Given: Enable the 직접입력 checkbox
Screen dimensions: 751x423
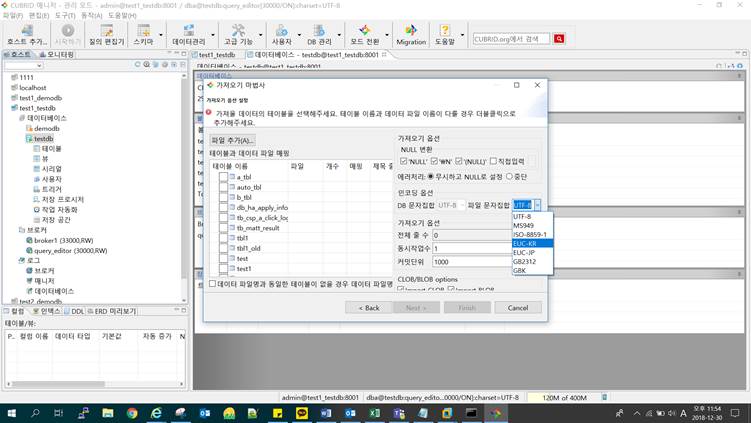Looking at the screenshot, I should pyautogui.click(x=493, y=161).
